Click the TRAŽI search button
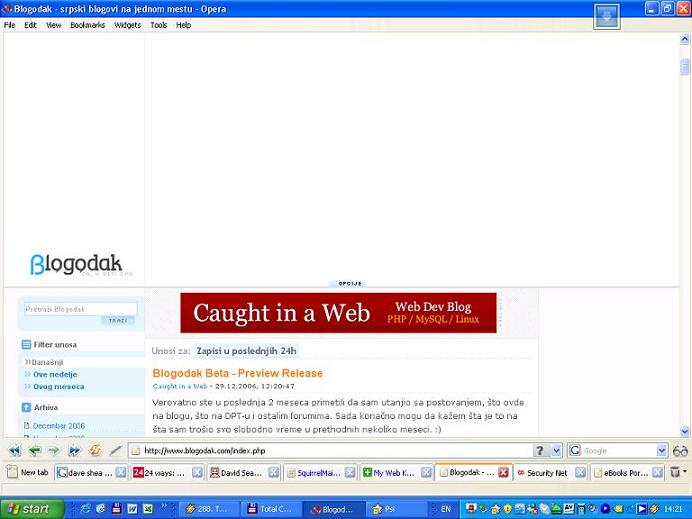Image resolution: width=692 pixels, height=519 pixels. point(117,321)
